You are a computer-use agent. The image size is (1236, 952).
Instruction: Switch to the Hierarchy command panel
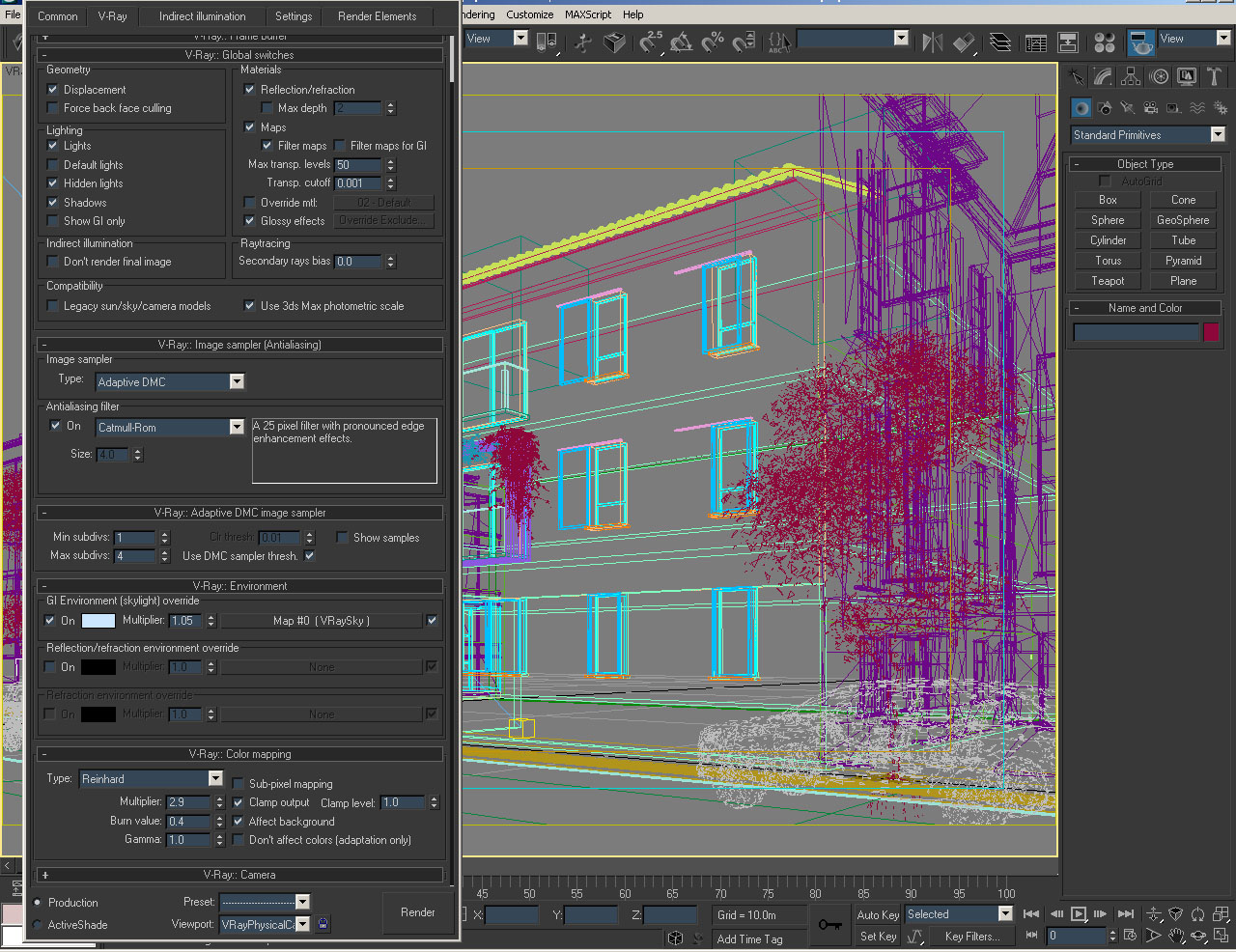tap(1131, 77)
